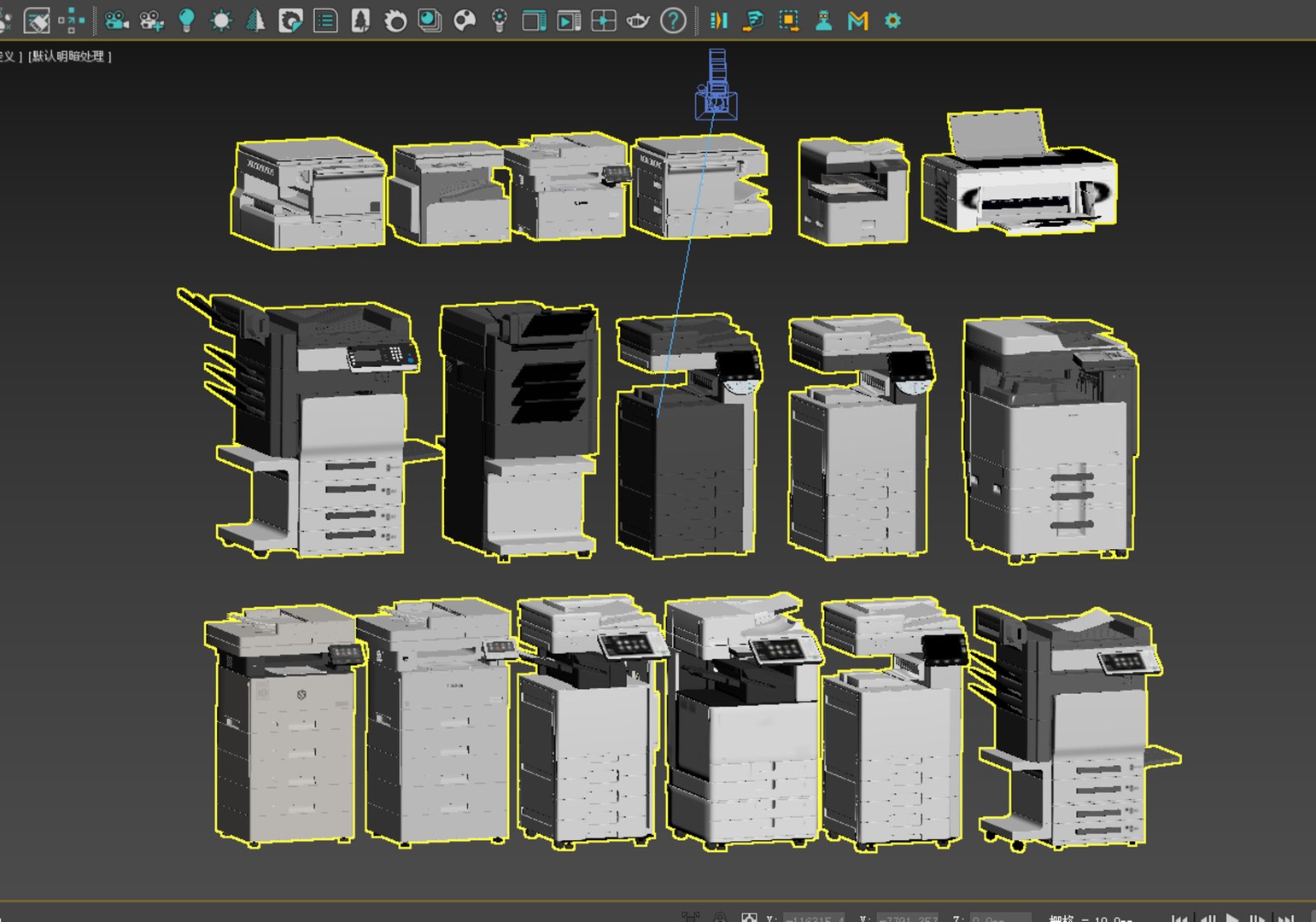Viewport: 1316px width, 922px height.
Task: Open the 默认明暗处理 viewport shading menu
Action: pyautogui.click(x=70, y=56)
